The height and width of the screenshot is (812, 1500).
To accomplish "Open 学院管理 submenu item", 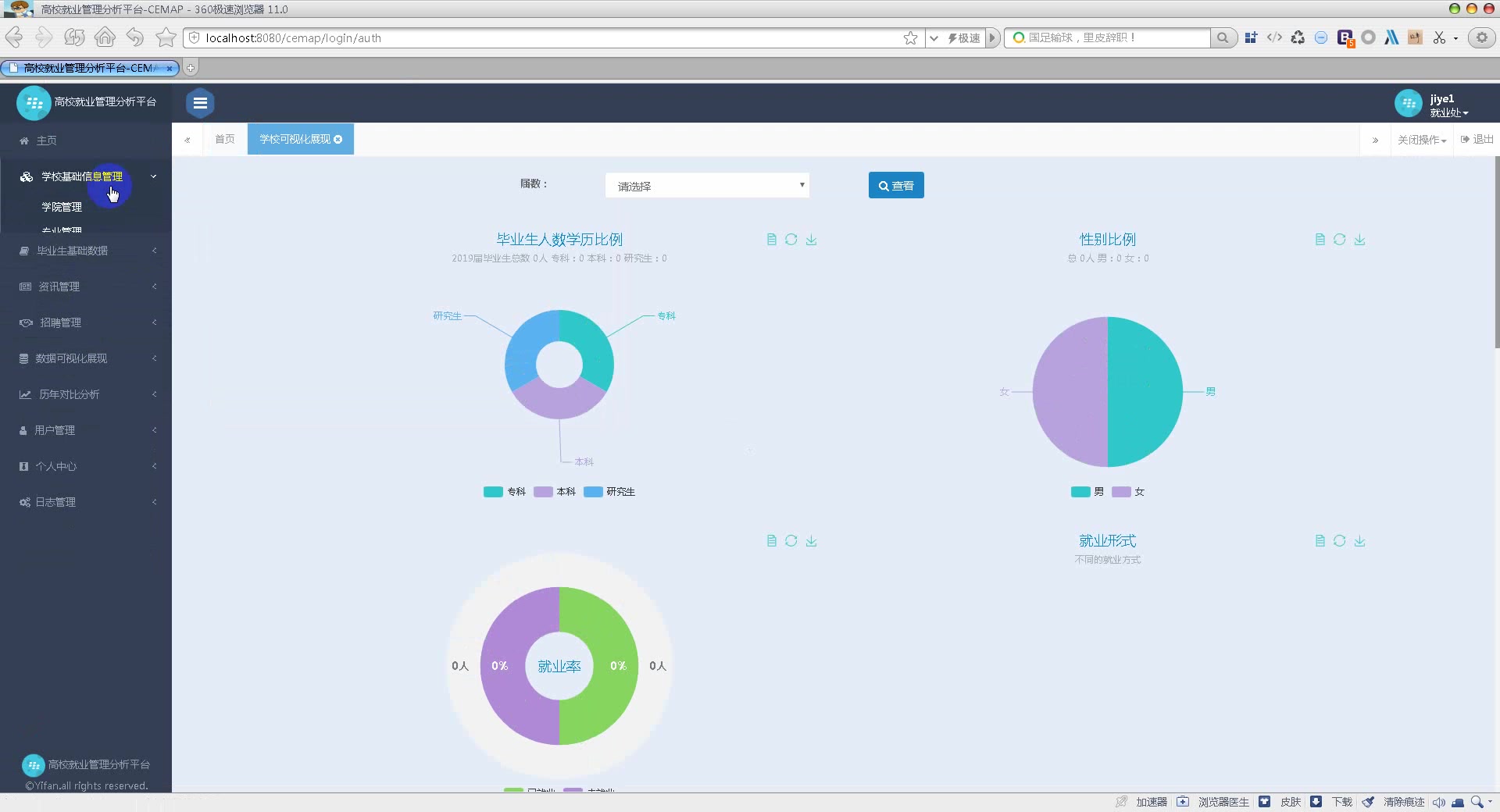I will 62,207.
